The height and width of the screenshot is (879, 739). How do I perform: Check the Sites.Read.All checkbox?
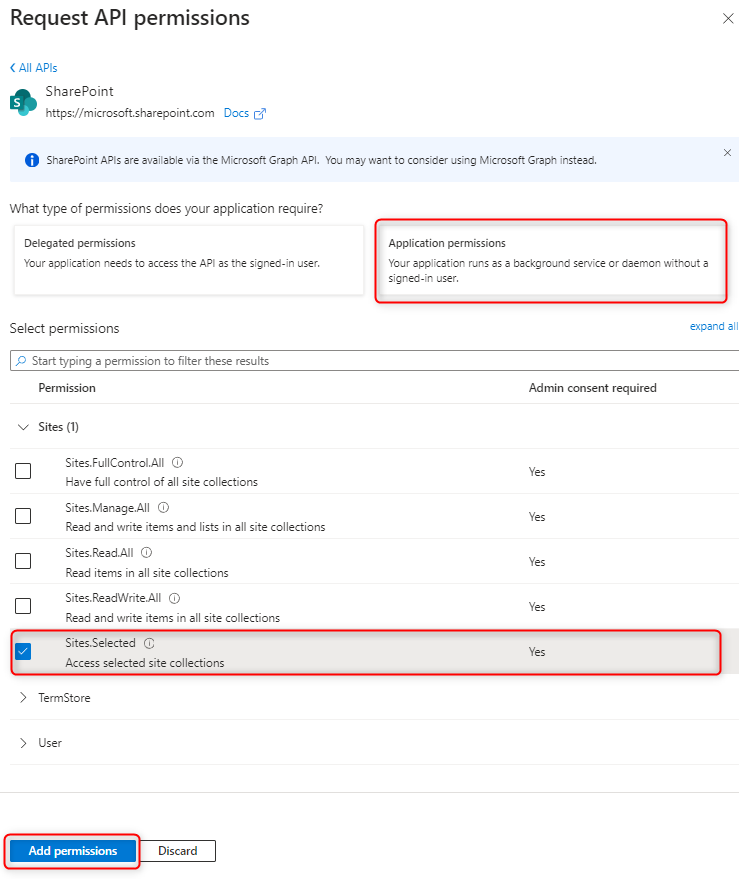23,561
